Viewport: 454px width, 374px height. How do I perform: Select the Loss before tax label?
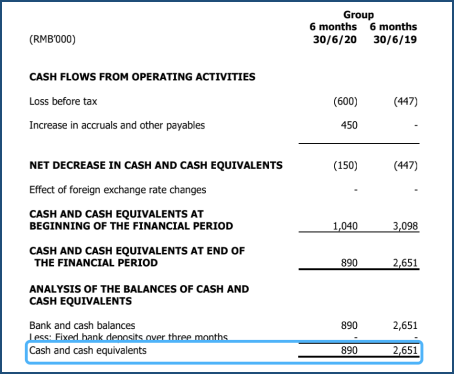[63, 101]
